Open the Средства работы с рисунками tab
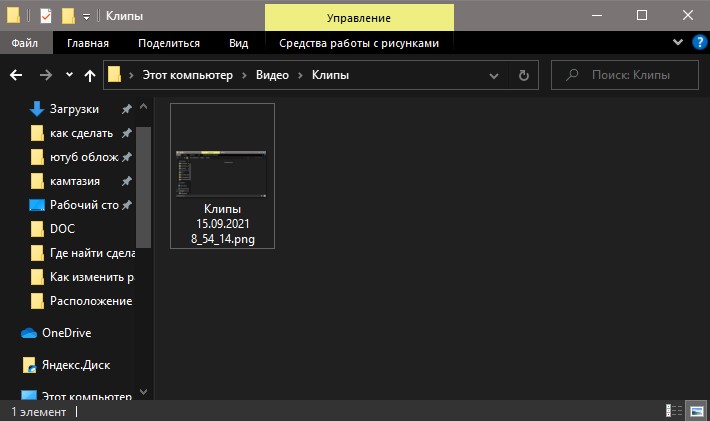Image resolution: width=710 pixels, height=421 pixels. [359, 43]
